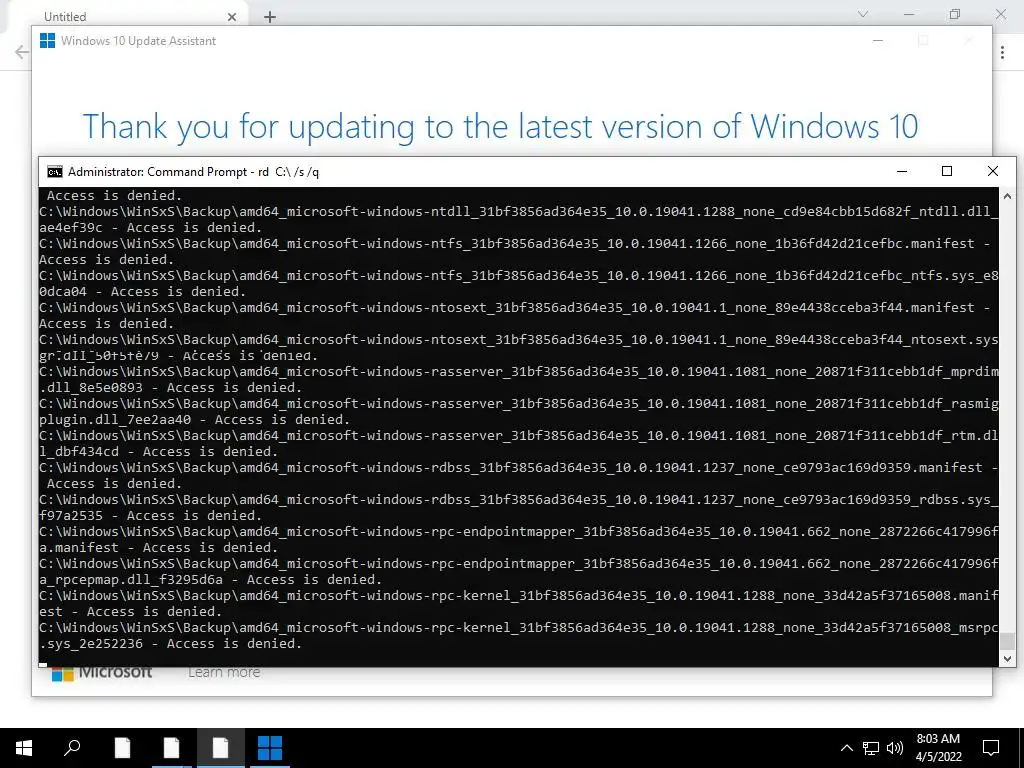Open a new browser tab
The image size is (1024, 768).
coord(270,17)
